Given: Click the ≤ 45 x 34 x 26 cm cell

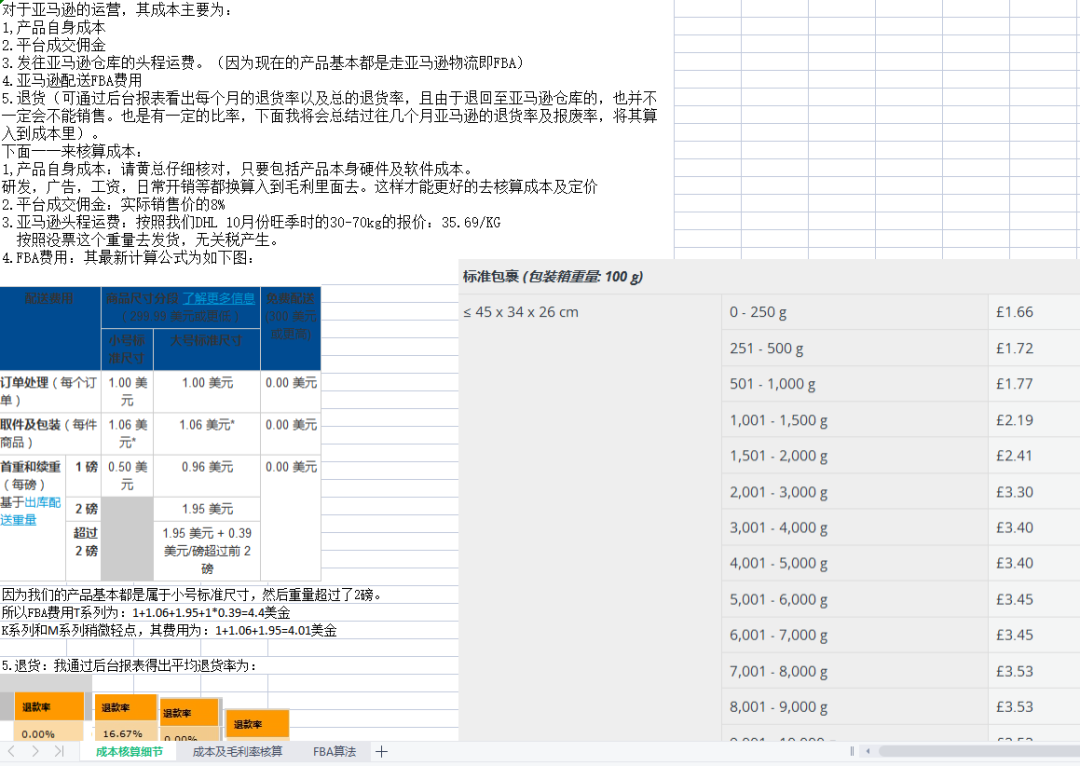Looking at the screenshot, I should pyautogui.click(x=521, y=312).
